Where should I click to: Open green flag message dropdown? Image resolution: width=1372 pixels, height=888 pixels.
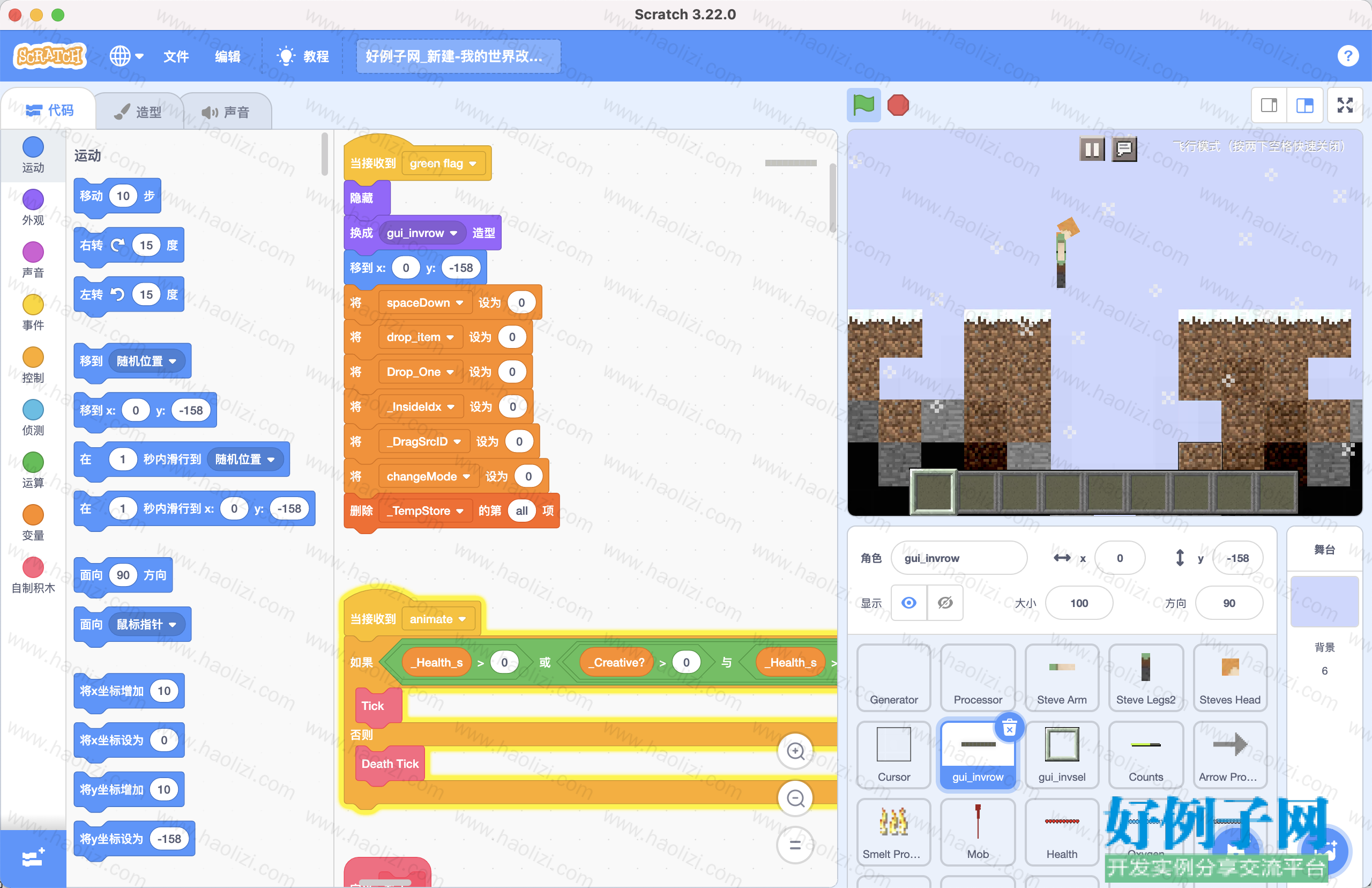point(443,164)
